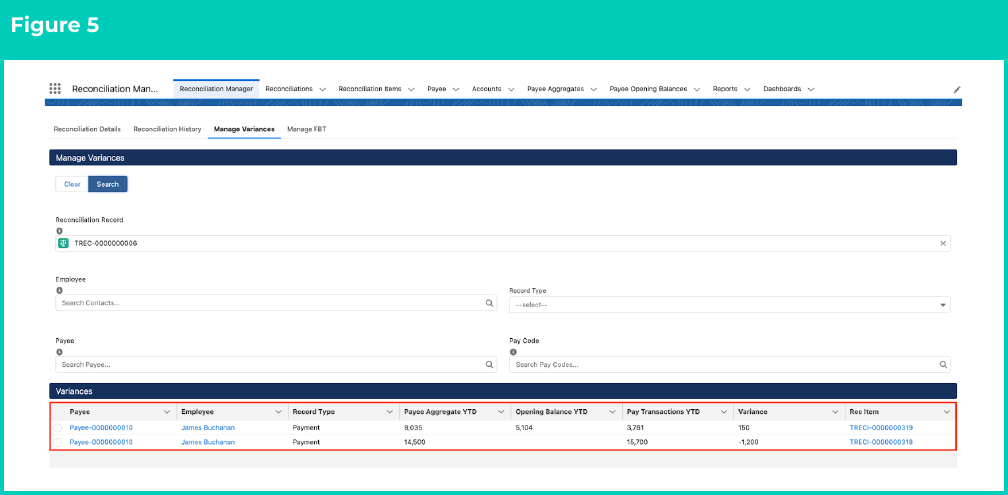Click the Reconciliation Record lookup field
This screenshot has width=1008, height=495.
[503, 244]
